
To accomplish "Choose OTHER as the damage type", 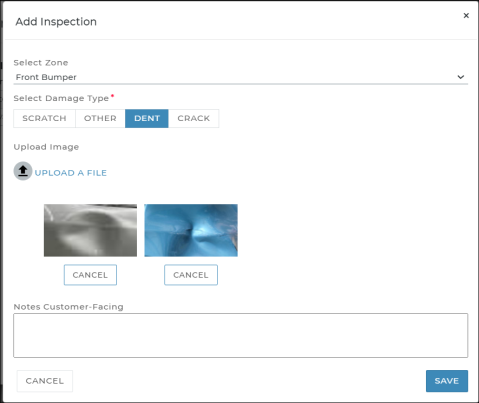I will (x=100, y=118).
